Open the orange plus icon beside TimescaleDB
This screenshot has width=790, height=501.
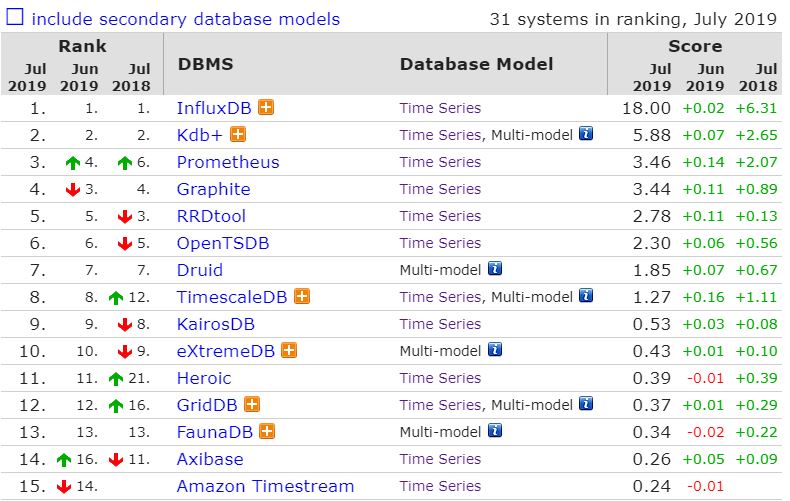pos(302,296)
